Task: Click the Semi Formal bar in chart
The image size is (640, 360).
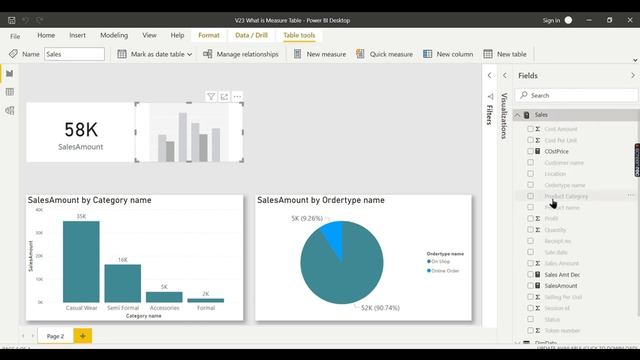Action: [123, 283]
